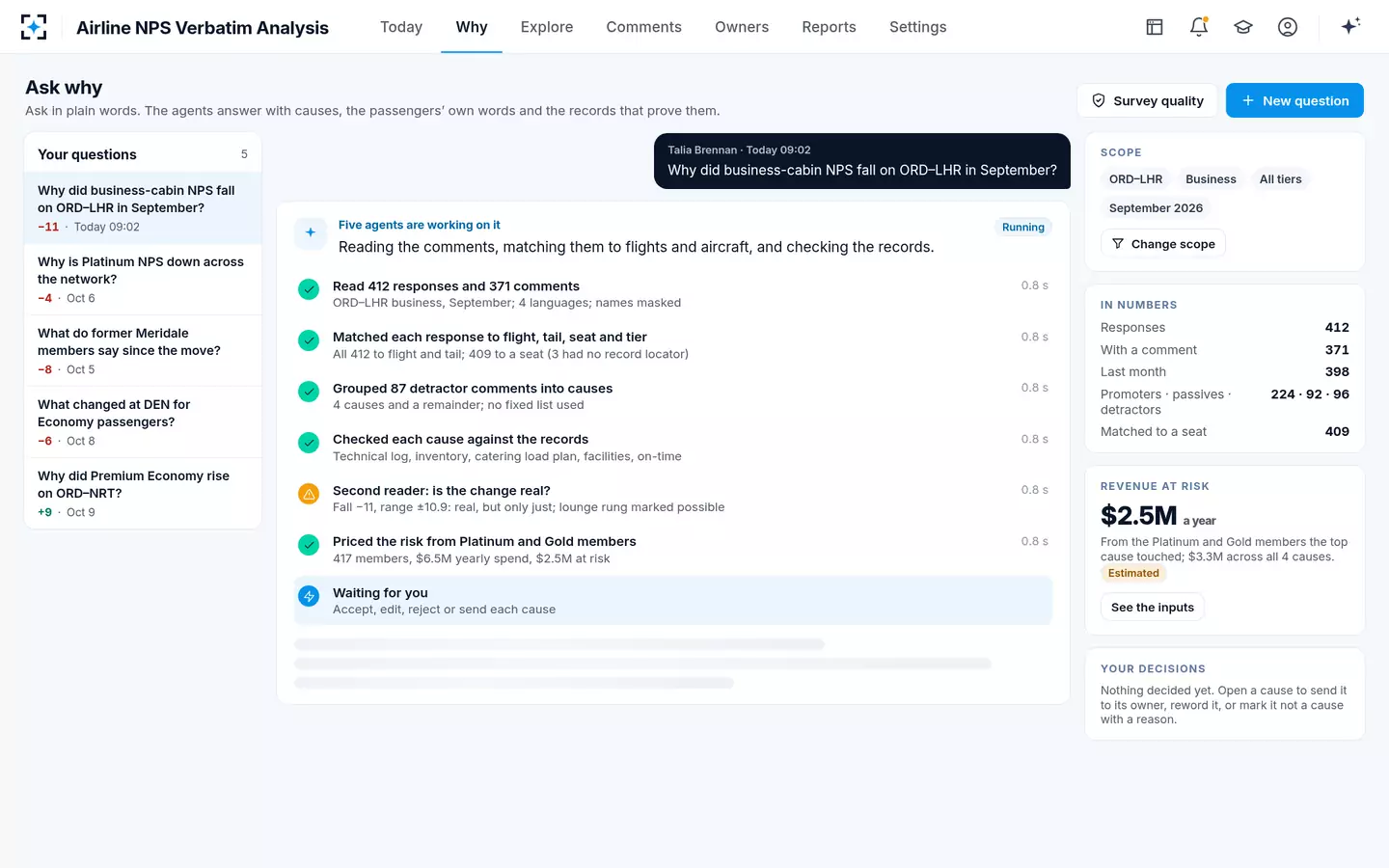1389x868 pixels.
Task: Click the check icon for Priced the risk
Action: (309, 545)
